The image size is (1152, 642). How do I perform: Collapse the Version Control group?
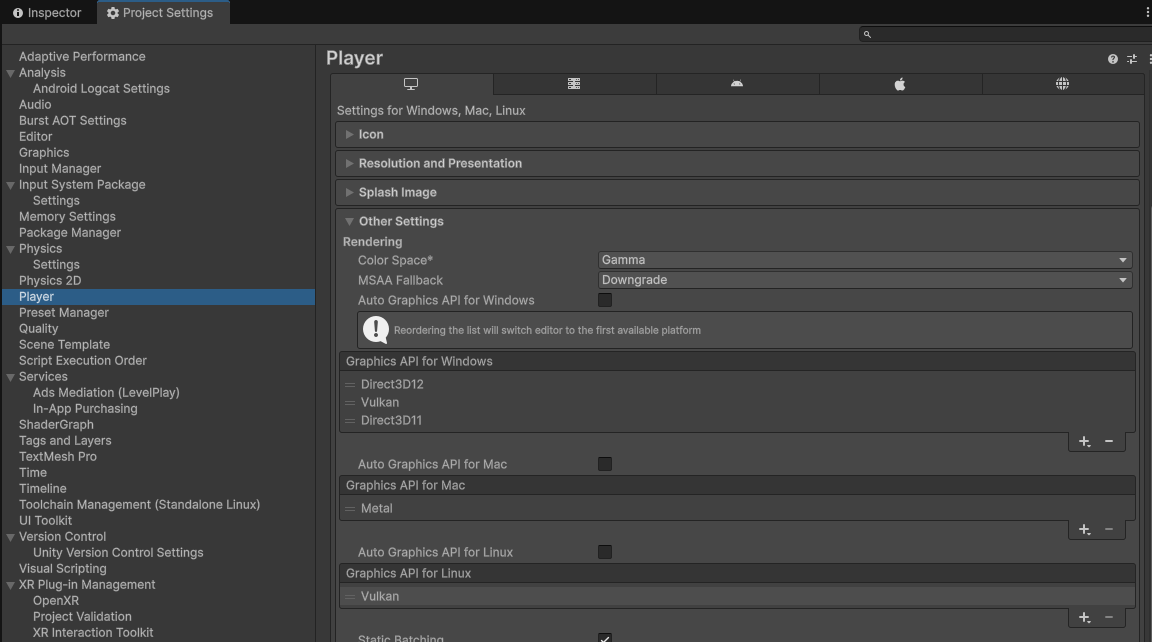[10, 537]
